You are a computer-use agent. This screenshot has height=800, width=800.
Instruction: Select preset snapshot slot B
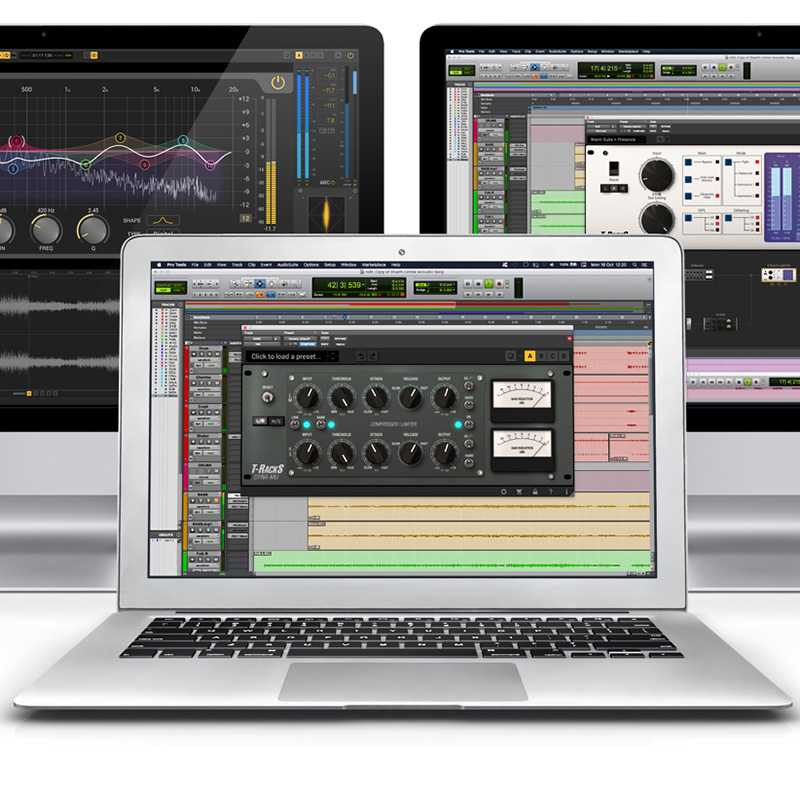coord(541,356)
